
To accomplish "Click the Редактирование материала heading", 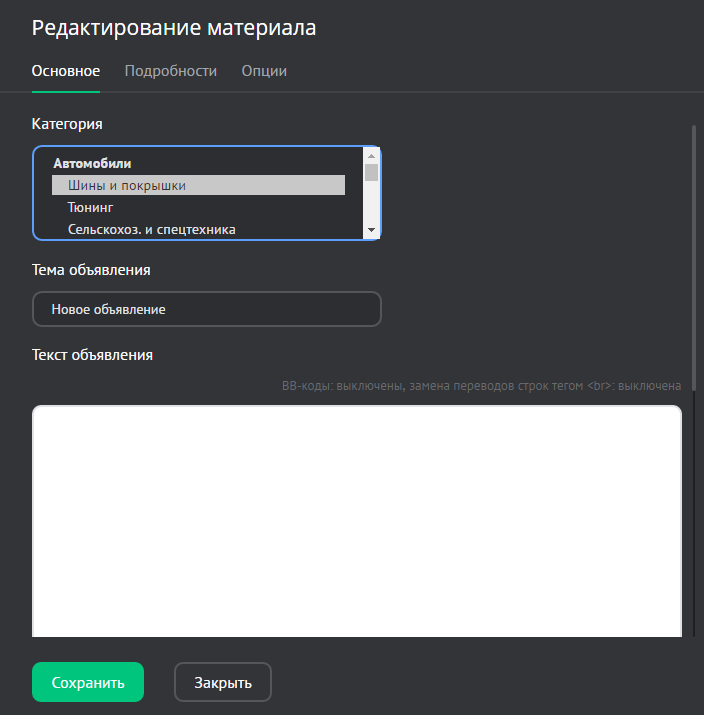I will [x=174, y=28].
